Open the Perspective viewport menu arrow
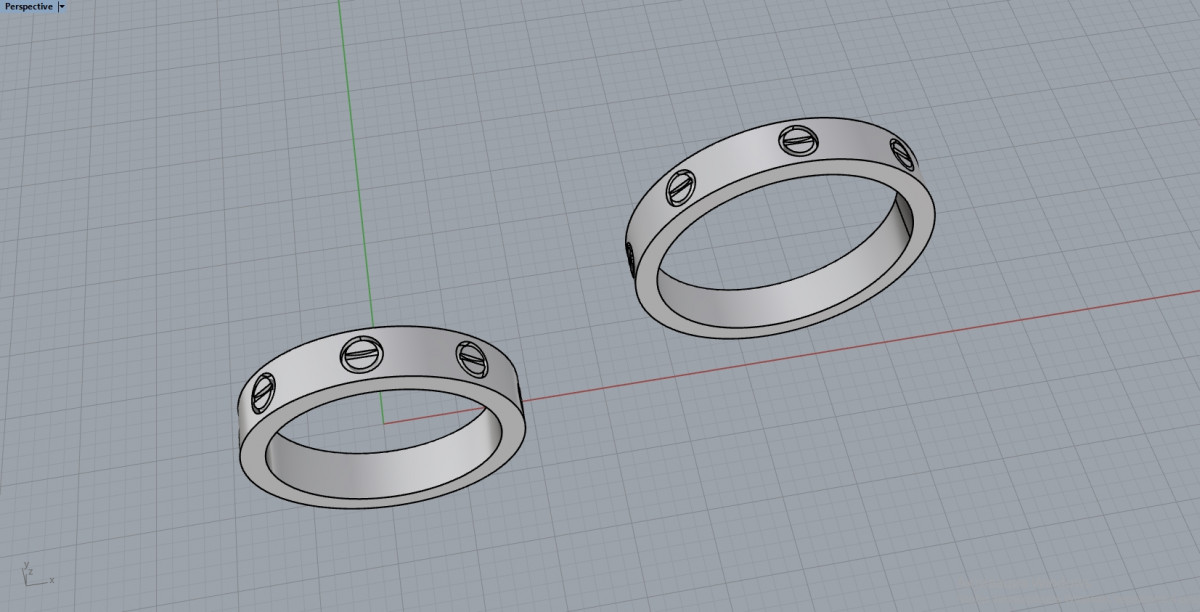The width and height of the screenshot is (1200, 612). point(62,6)
